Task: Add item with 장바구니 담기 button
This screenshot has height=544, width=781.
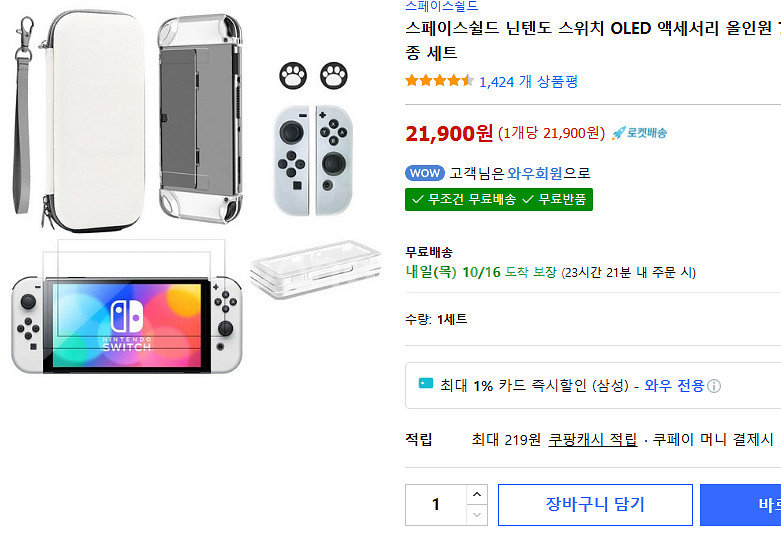Action: [595, 505]
